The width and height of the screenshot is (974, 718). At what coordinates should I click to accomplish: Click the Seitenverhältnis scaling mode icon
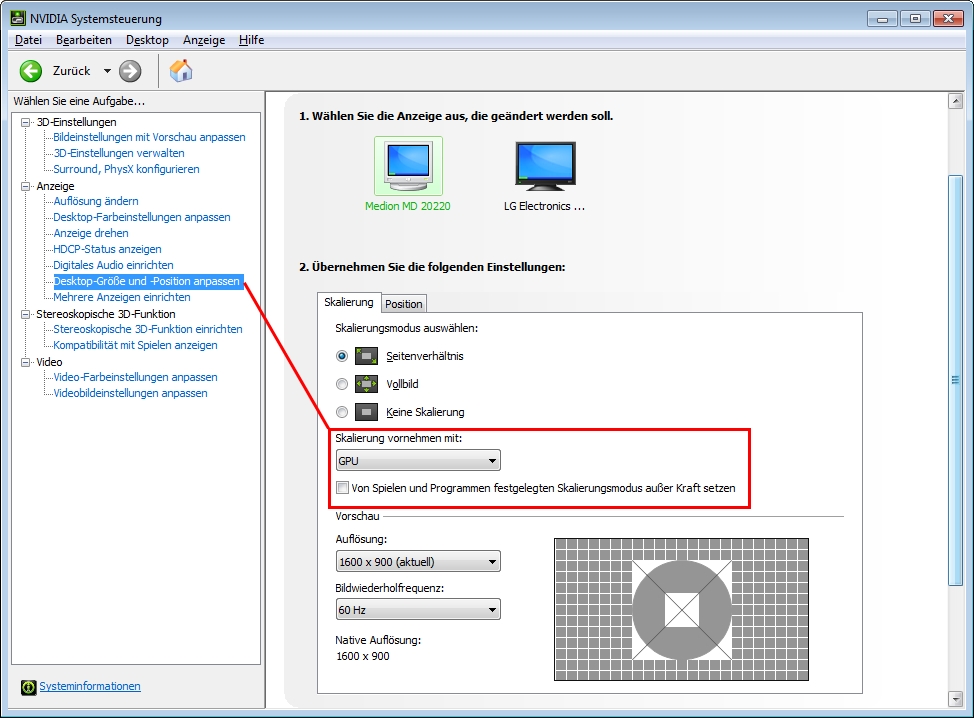(366, 356)
